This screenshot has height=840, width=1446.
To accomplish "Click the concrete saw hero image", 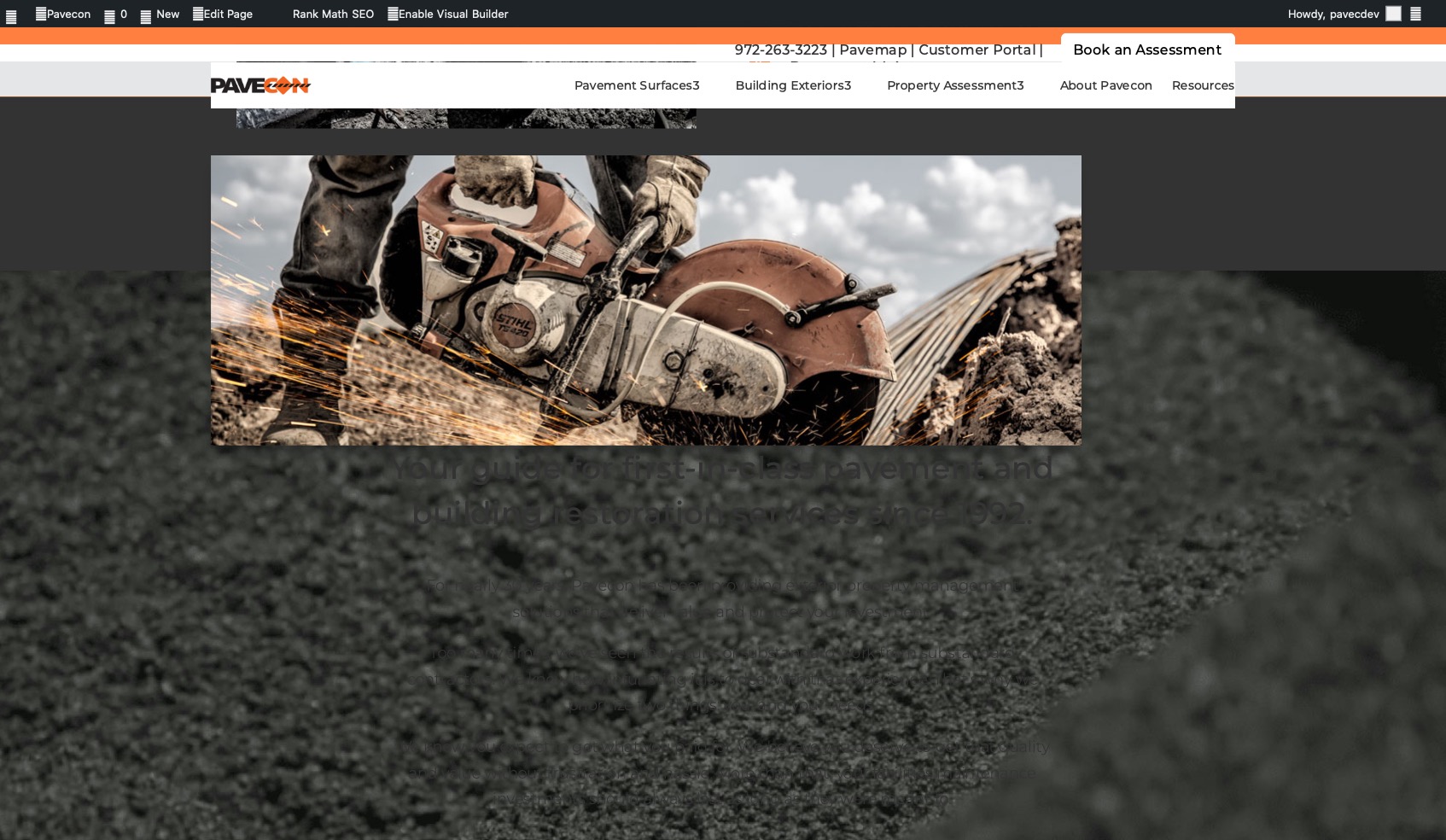I will (645, 300).
